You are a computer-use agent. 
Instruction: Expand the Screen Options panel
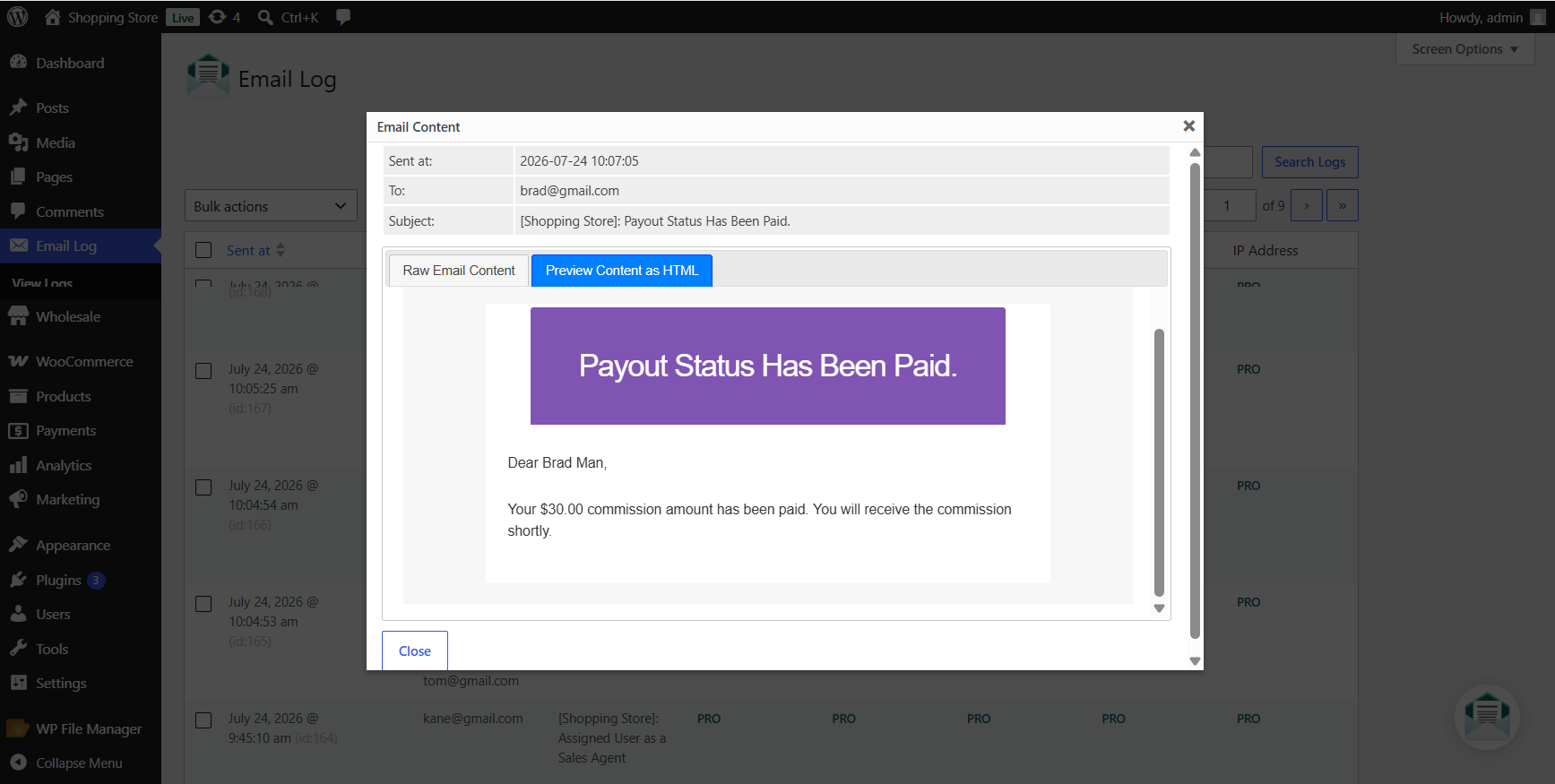pyautogui.click(x=1464, y=49)
